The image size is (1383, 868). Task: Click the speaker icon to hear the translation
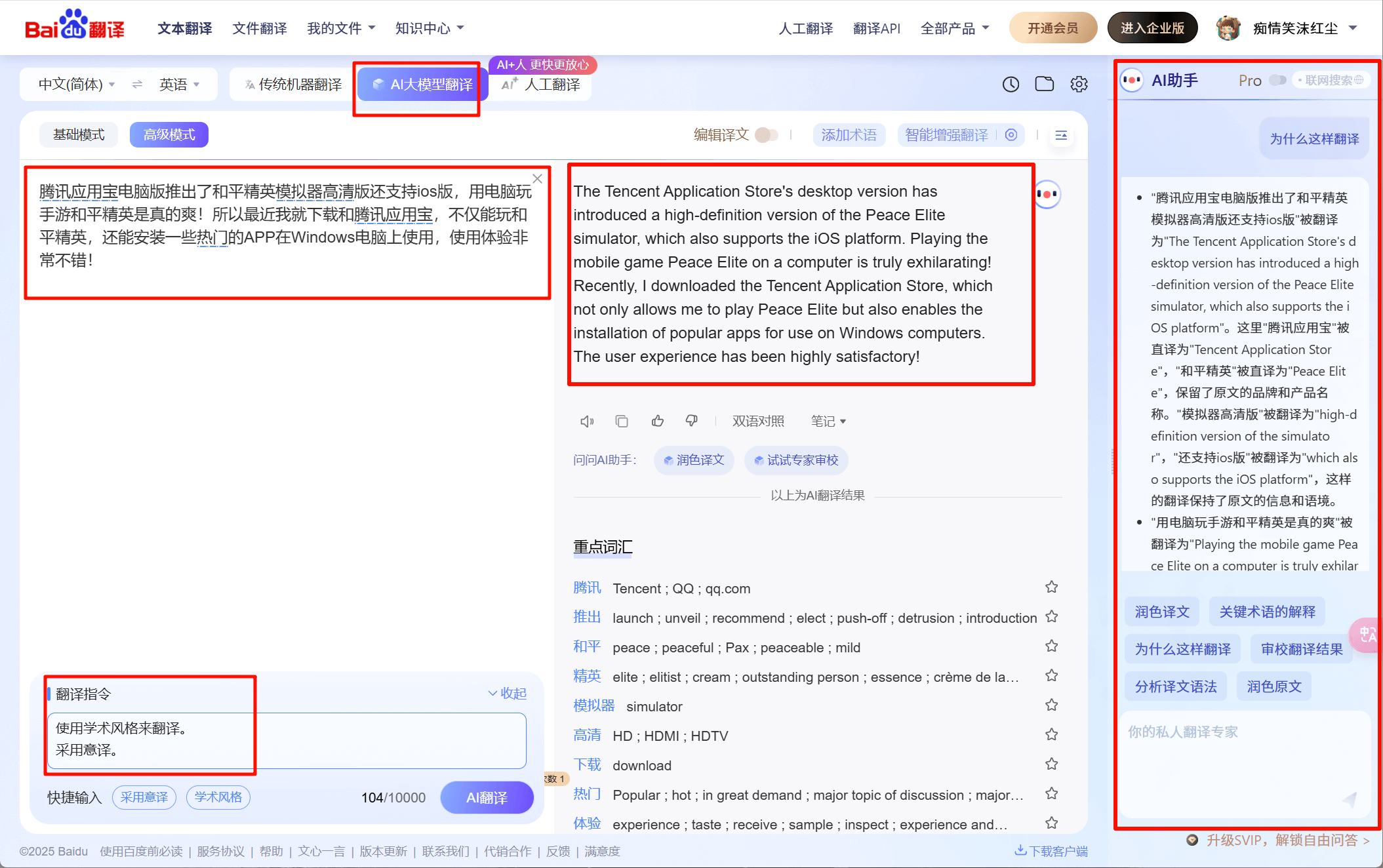(x=586, y=421)
